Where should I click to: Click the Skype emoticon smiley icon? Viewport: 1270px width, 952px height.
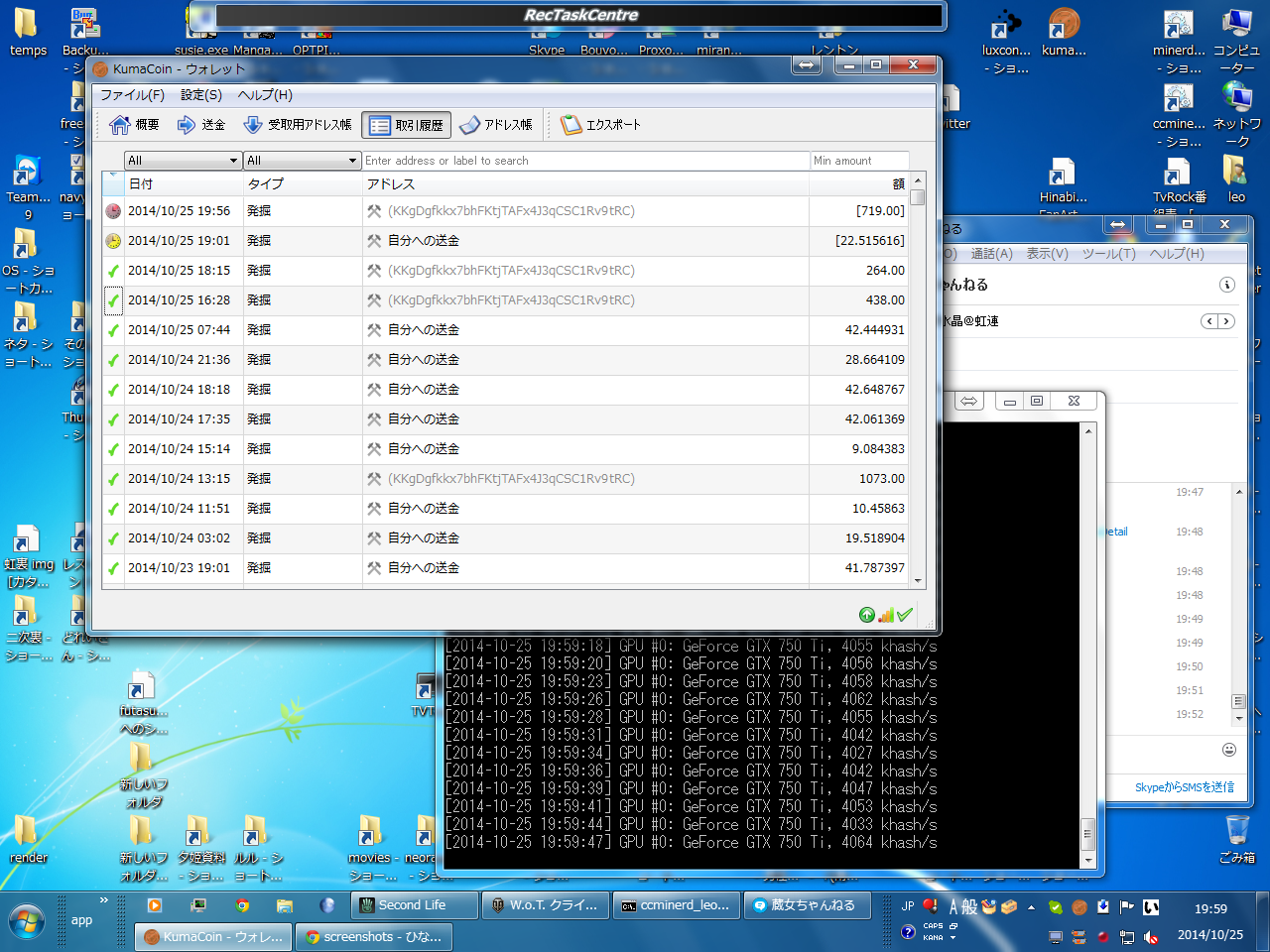[x=1228, y=750]
